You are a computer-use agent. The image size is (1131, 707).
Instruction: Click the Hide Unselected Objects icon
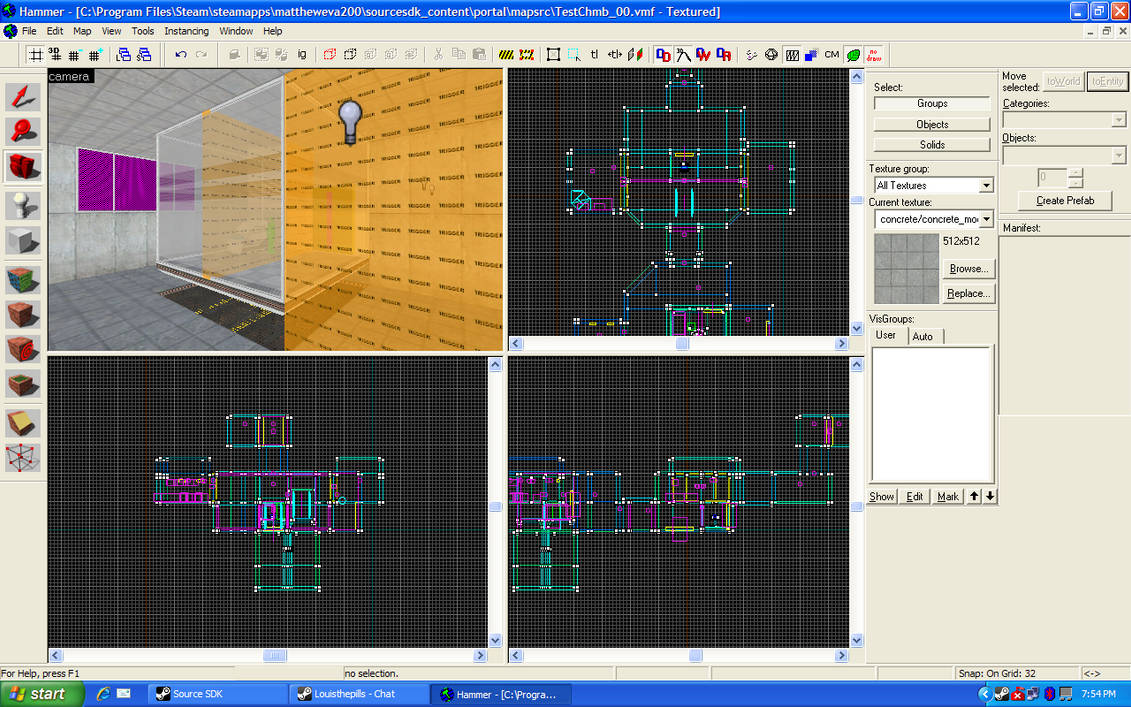tap(351, 55)
